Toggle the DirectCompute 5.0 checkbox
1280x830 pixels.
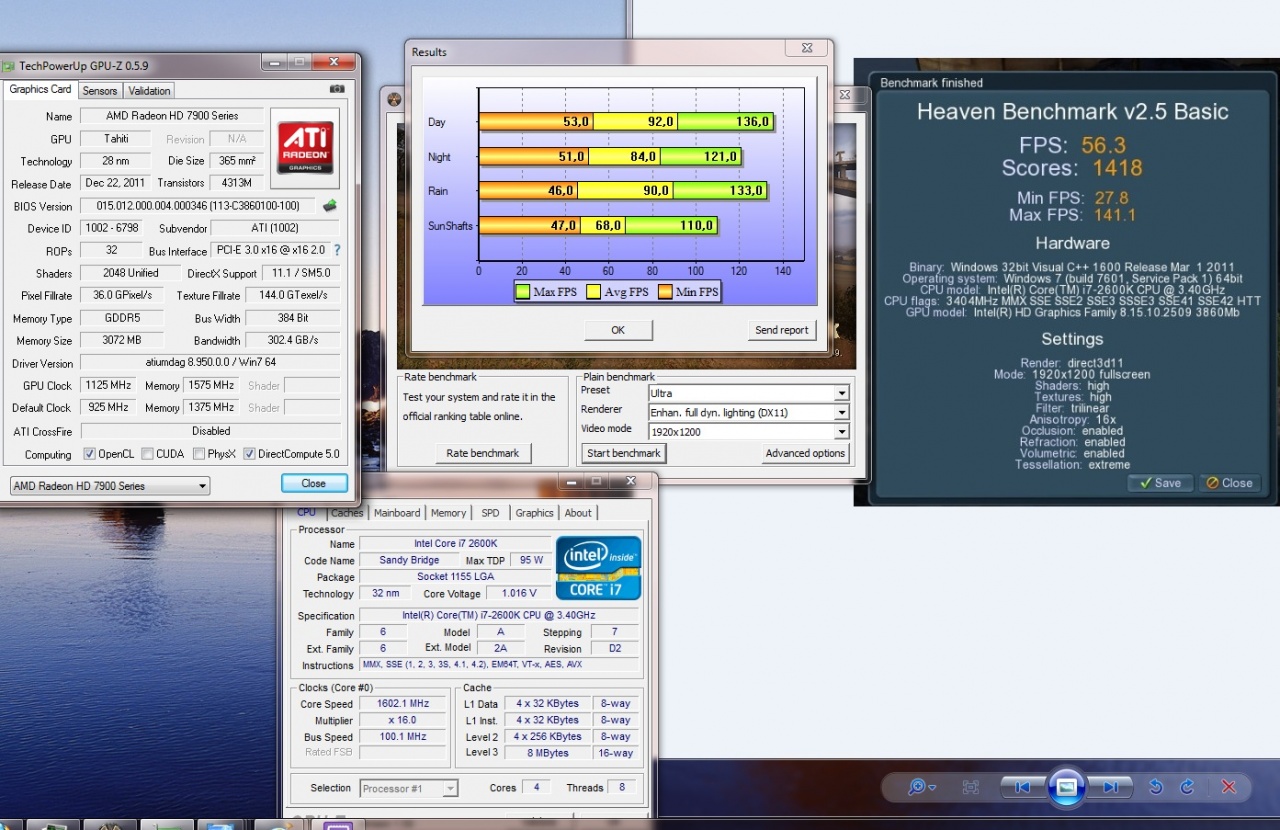[250, 454]
